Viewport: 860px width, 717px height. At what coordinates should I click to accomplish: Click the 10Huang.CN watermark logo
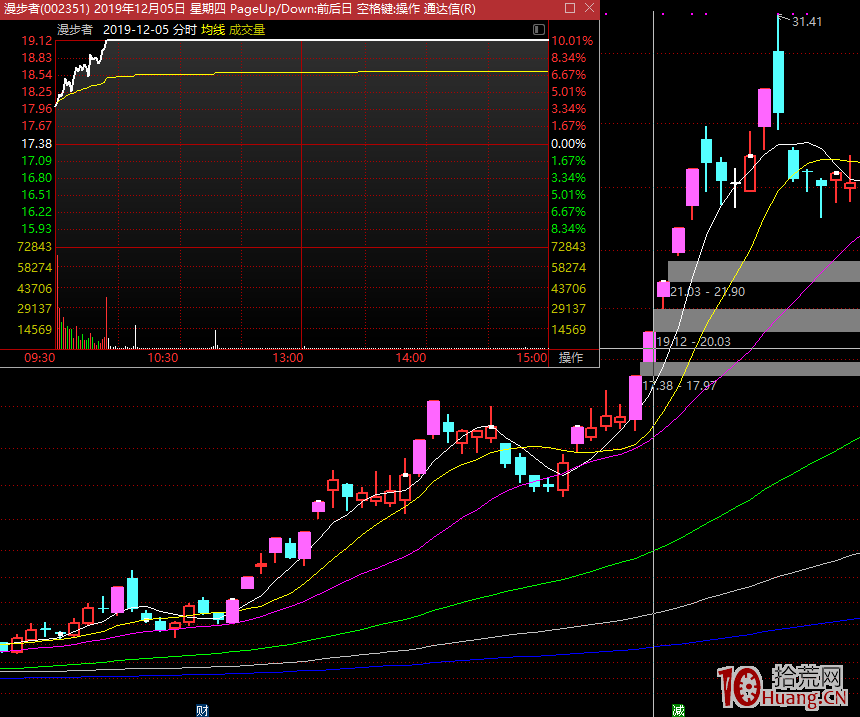click(x=787, y=687)
